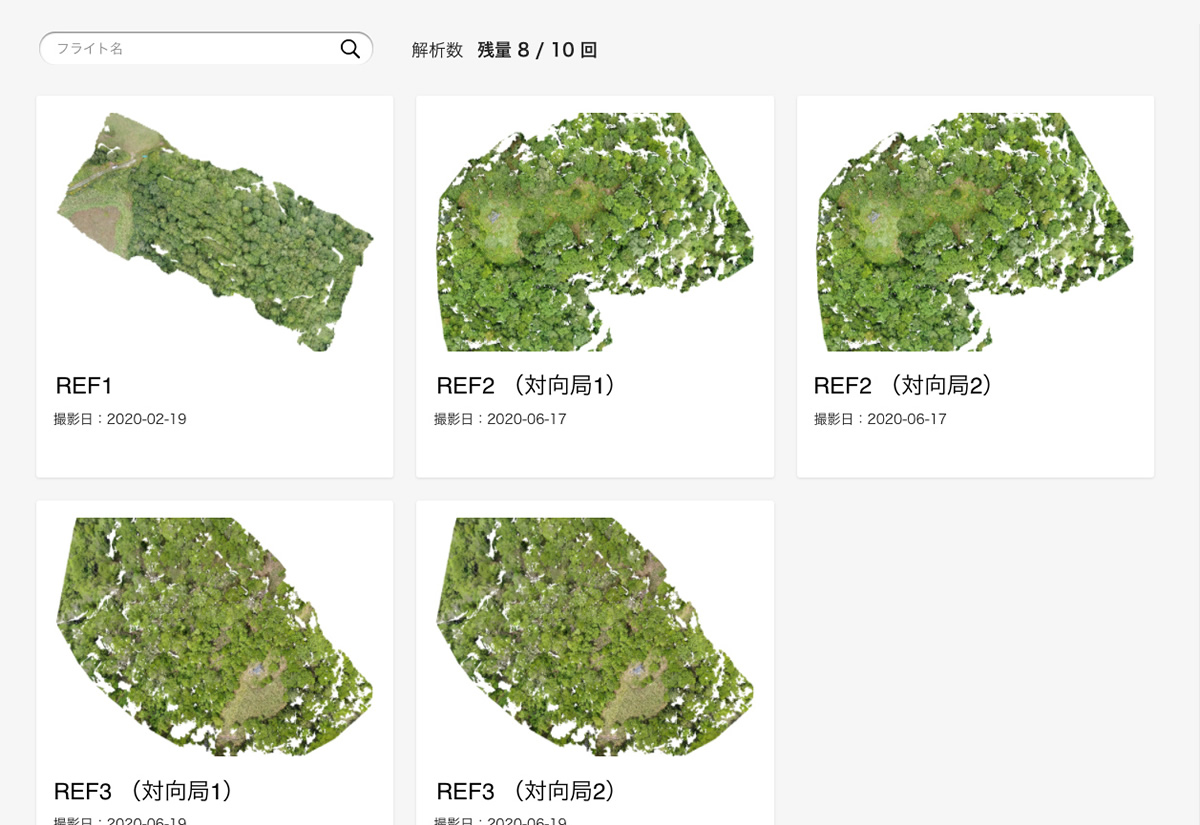
Task: Select the REF1 flight title
Action: pyautogui.click(x=83, y=386)
